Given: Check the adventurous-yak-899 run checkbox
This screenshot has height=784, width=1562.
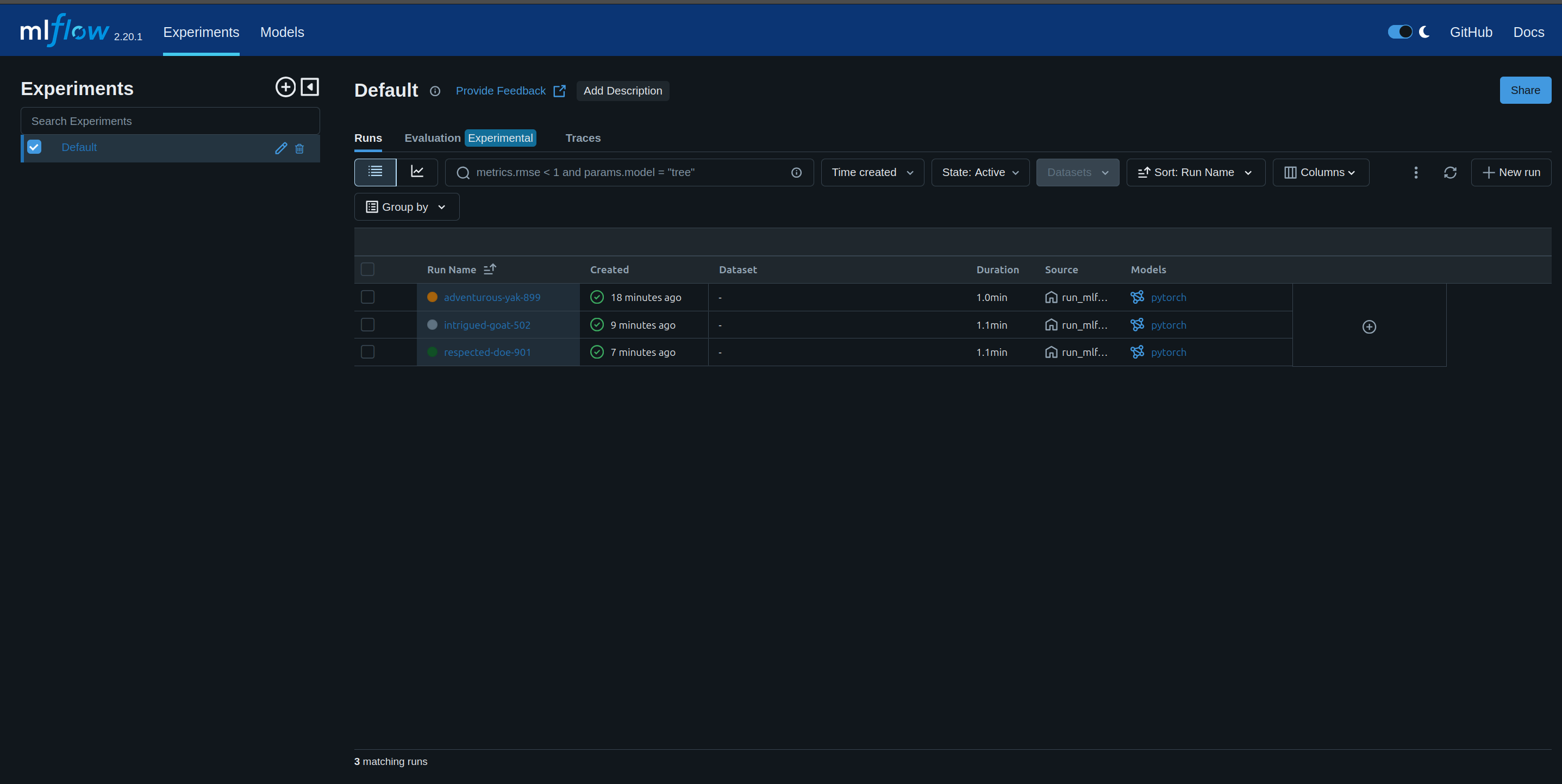Looking at the screenshot, I should (x=367, y=297).
